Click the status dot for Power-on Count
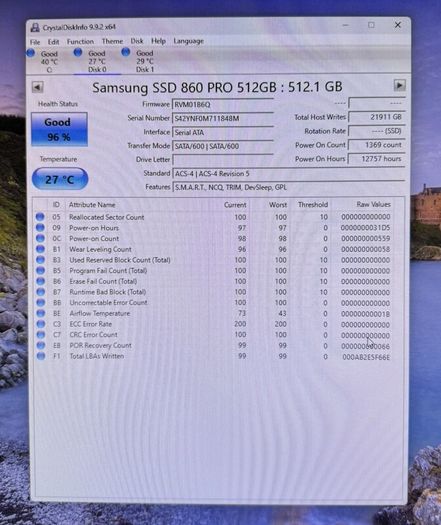 [40, 238]
